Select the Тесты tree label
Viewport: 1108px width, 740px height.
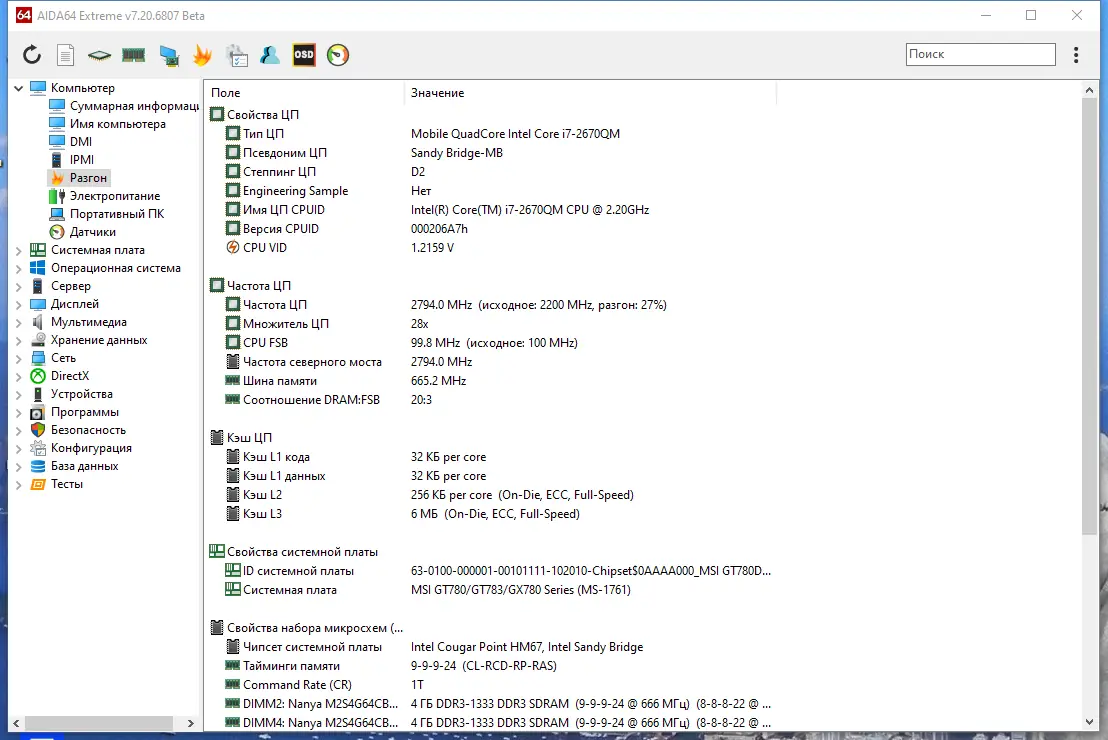(66, 484)
